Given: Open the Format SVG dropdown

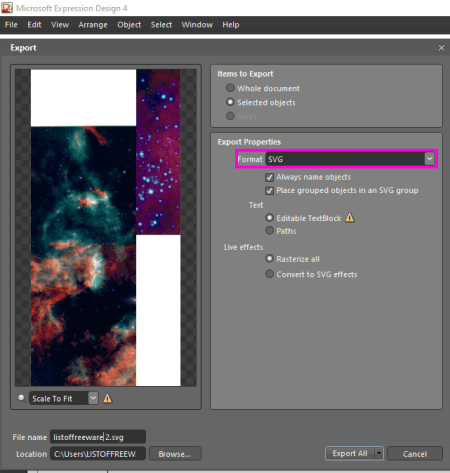Looking at the screenshot, I should pyautogui.click(x=429, y=159).
